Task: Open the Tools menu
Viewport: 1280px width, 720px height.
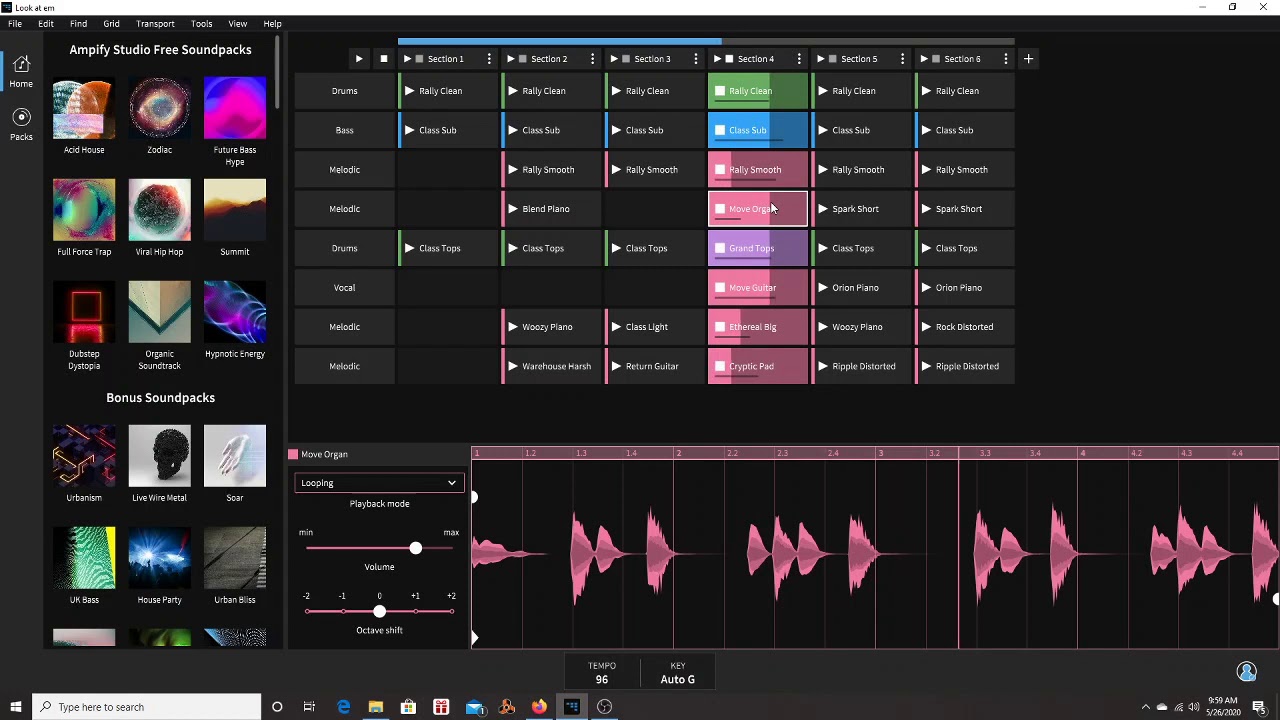Action: 201,23
